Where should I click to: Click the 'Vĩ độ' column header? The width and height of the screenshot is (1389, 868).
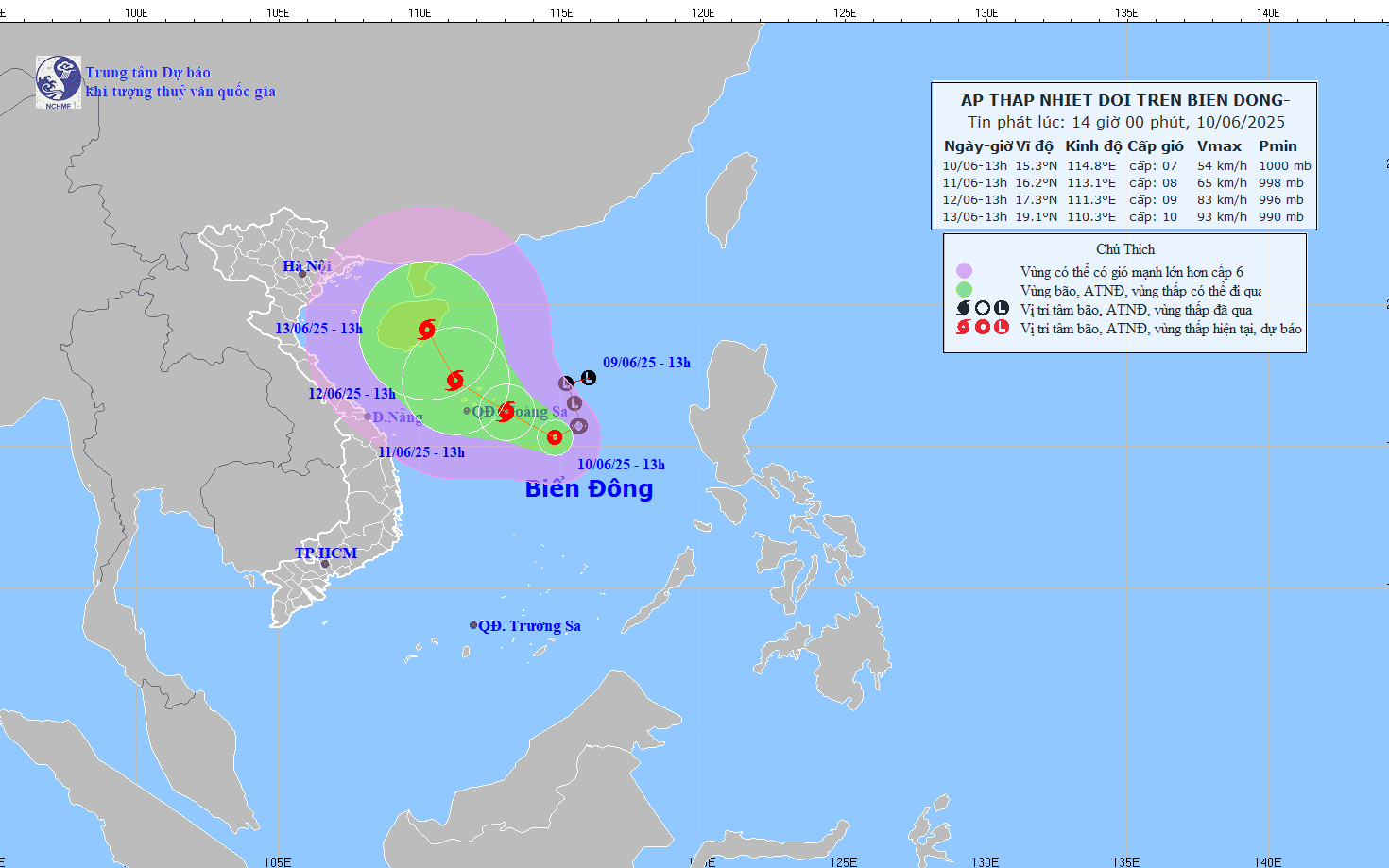[x=1035, y=146]
